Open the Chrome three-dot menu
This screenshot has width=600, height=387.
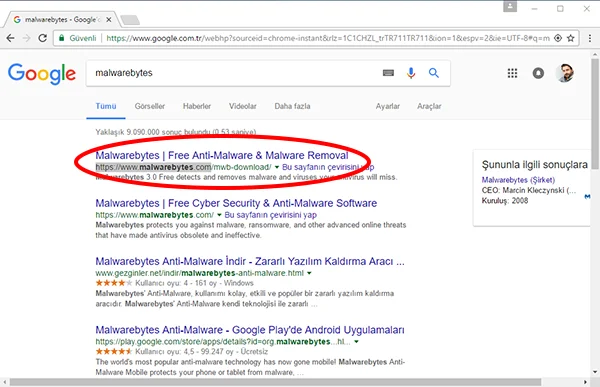(x=590, y=38)
